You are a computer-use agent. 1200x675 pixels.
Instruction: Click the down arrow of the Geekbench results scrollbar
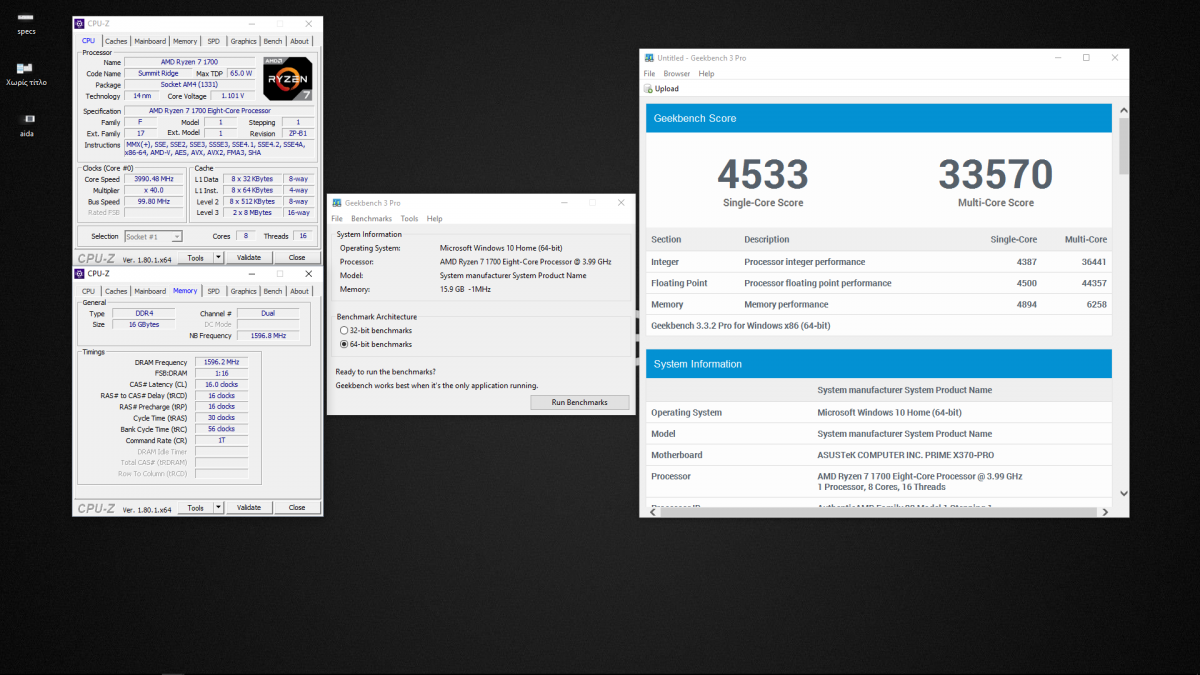1123,493
